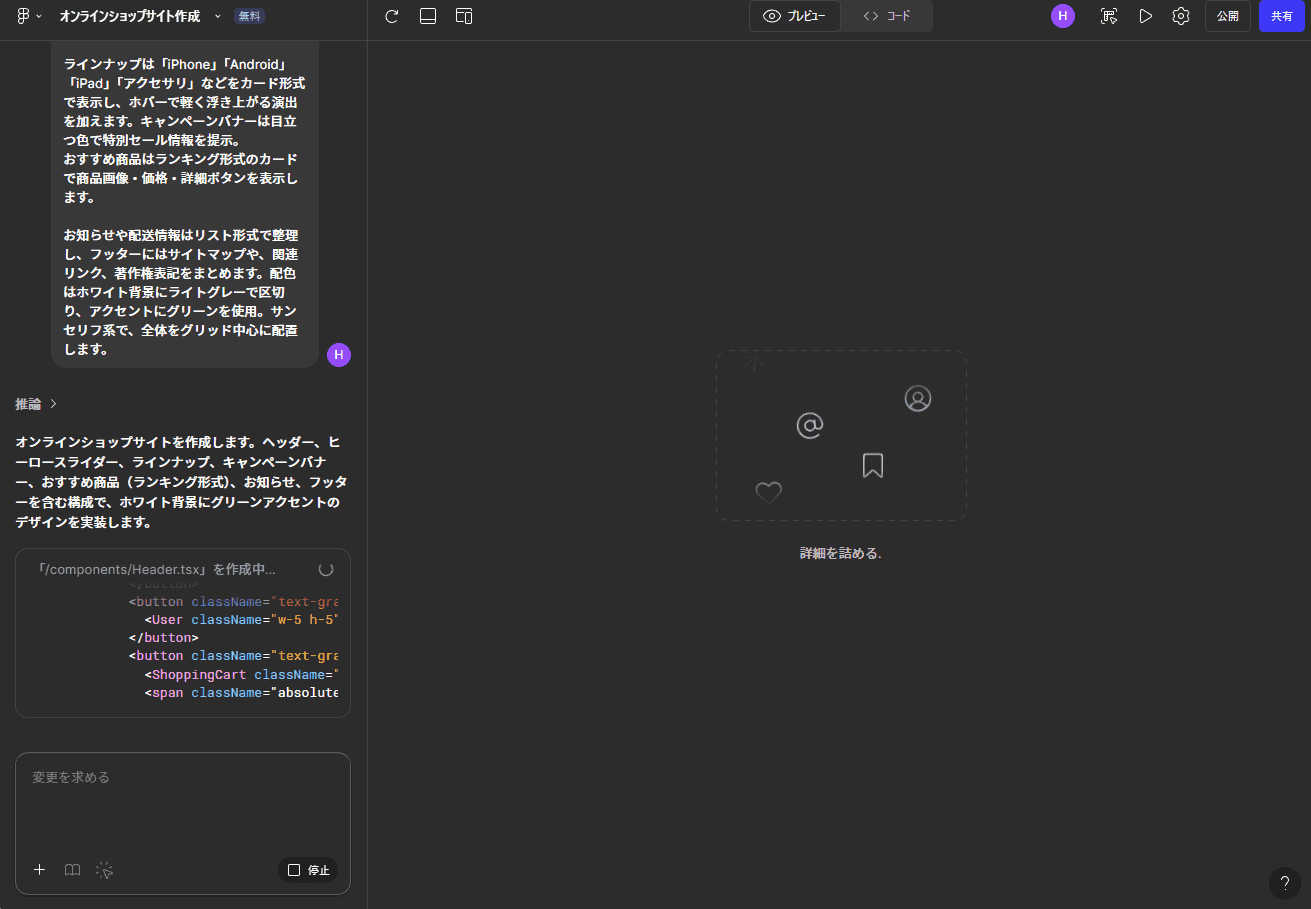
Task: Open the book library icon in chat box
Action: 72,870
